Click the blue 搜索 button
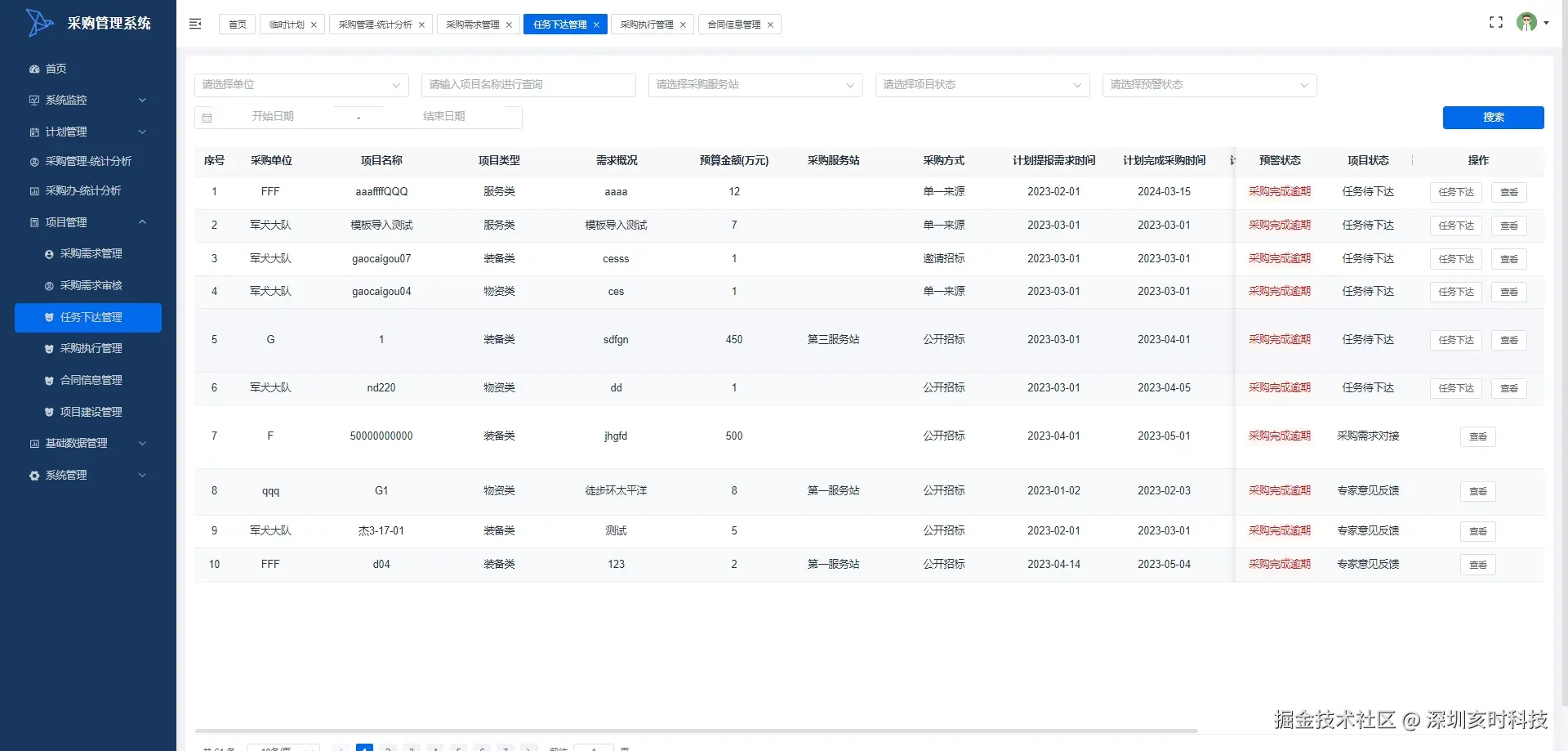Screen dimensions: 1568x751 pyautogui.click(x=1493, y=118)
